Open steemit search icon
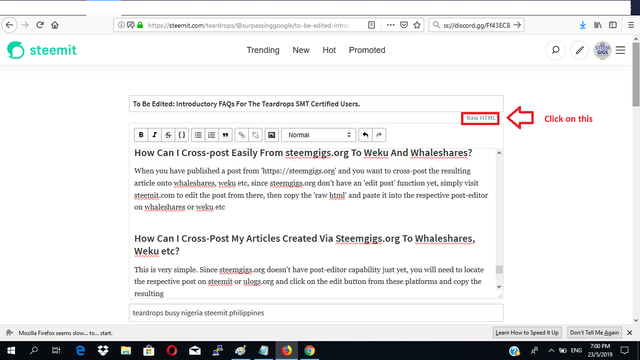 click(556, 50)
